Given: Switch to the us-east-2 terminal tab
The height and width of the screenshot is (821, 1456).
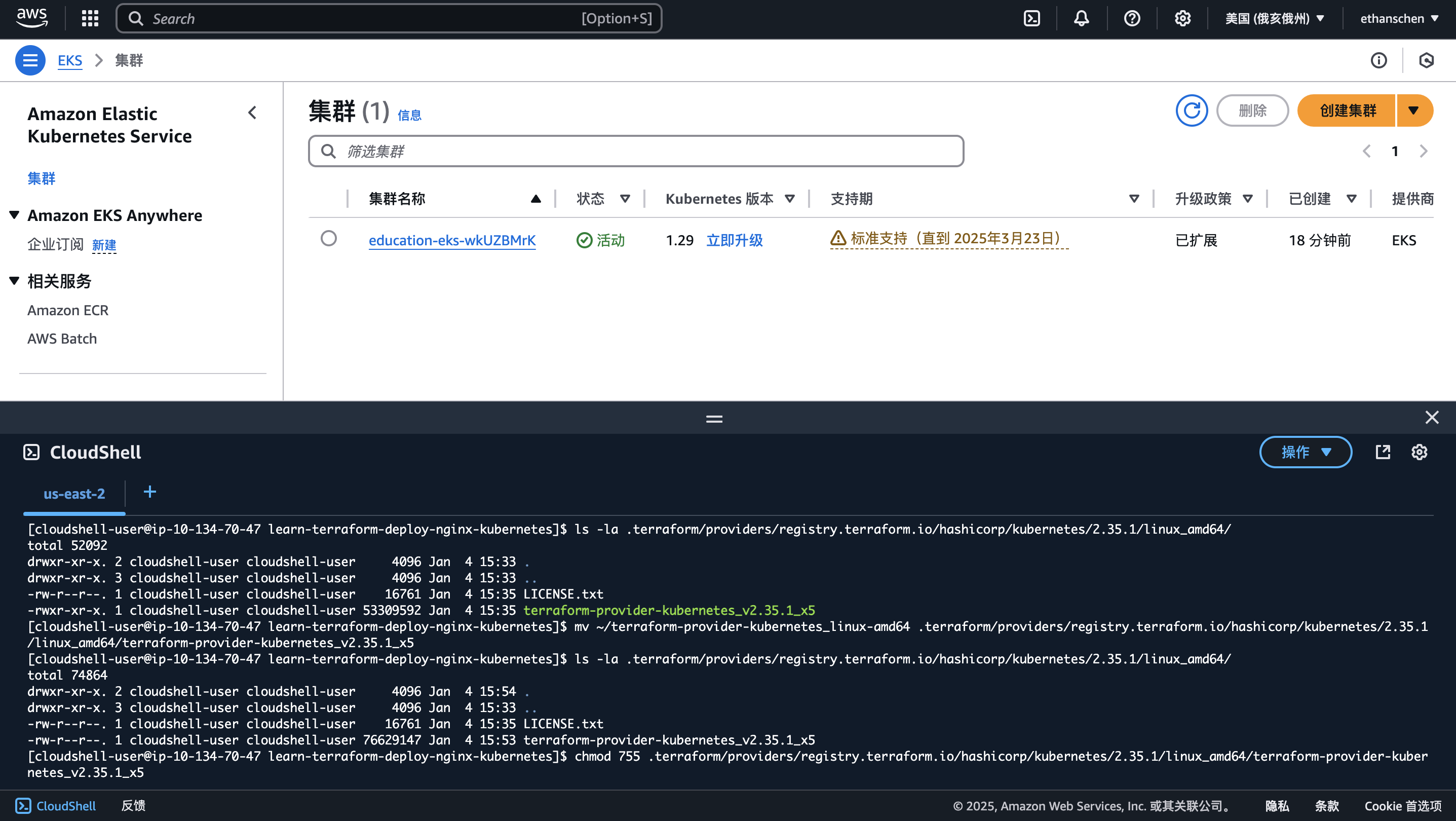Looking at the screenshot, I should pyautogui.click(x=74, y=494).
